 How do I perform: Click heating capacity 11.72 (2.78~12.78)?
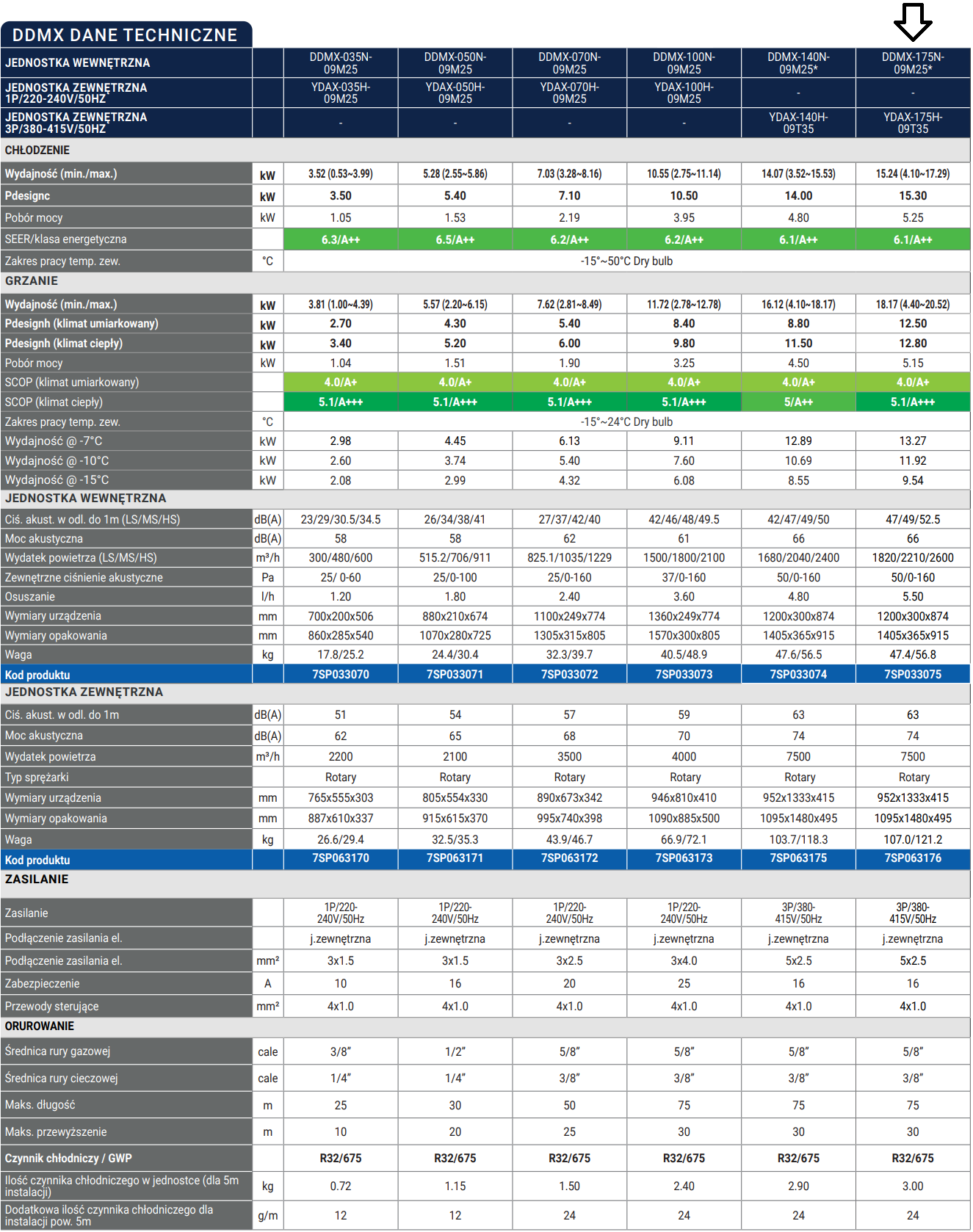pos(684,305)
